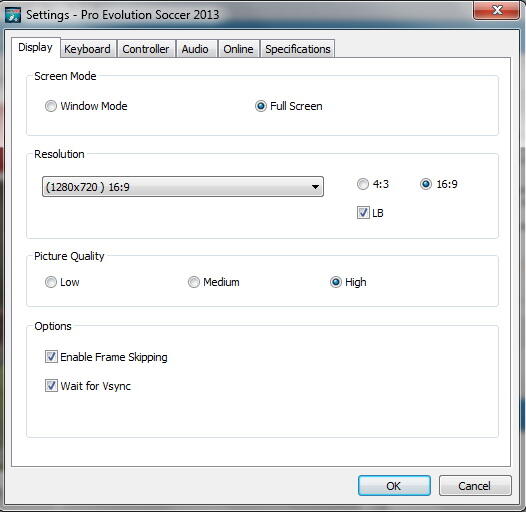Select the Display tab
The height and width of the screenshot is (512, 526).
tap(35, 47)
